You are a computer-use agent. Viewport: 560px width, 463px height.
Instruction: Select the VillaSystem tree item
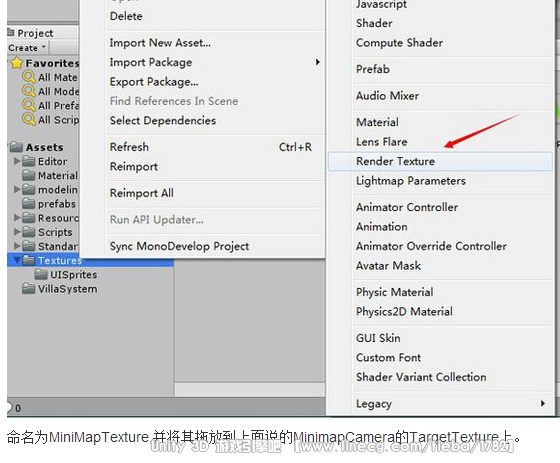(68, 289)
